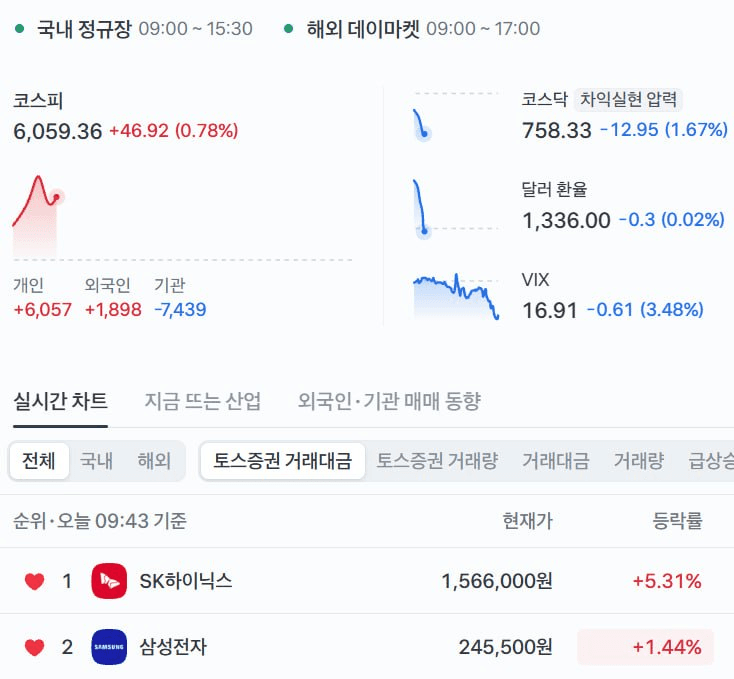Toggle the heart favorite for 삼성전자
The width and height of the screenshot is (734, 679).
(34, 648)
